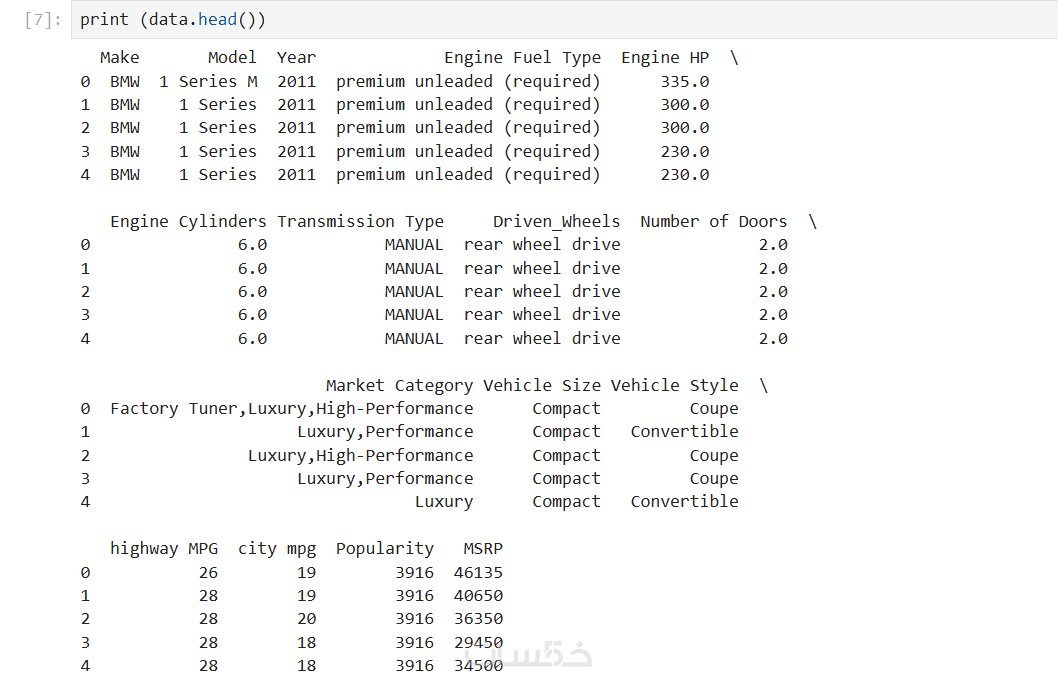Image resolution: width=1058 pixels, height=681 pixels.
Task: Click the 'Engine Cylinders' column header
Action: [188, 222]
